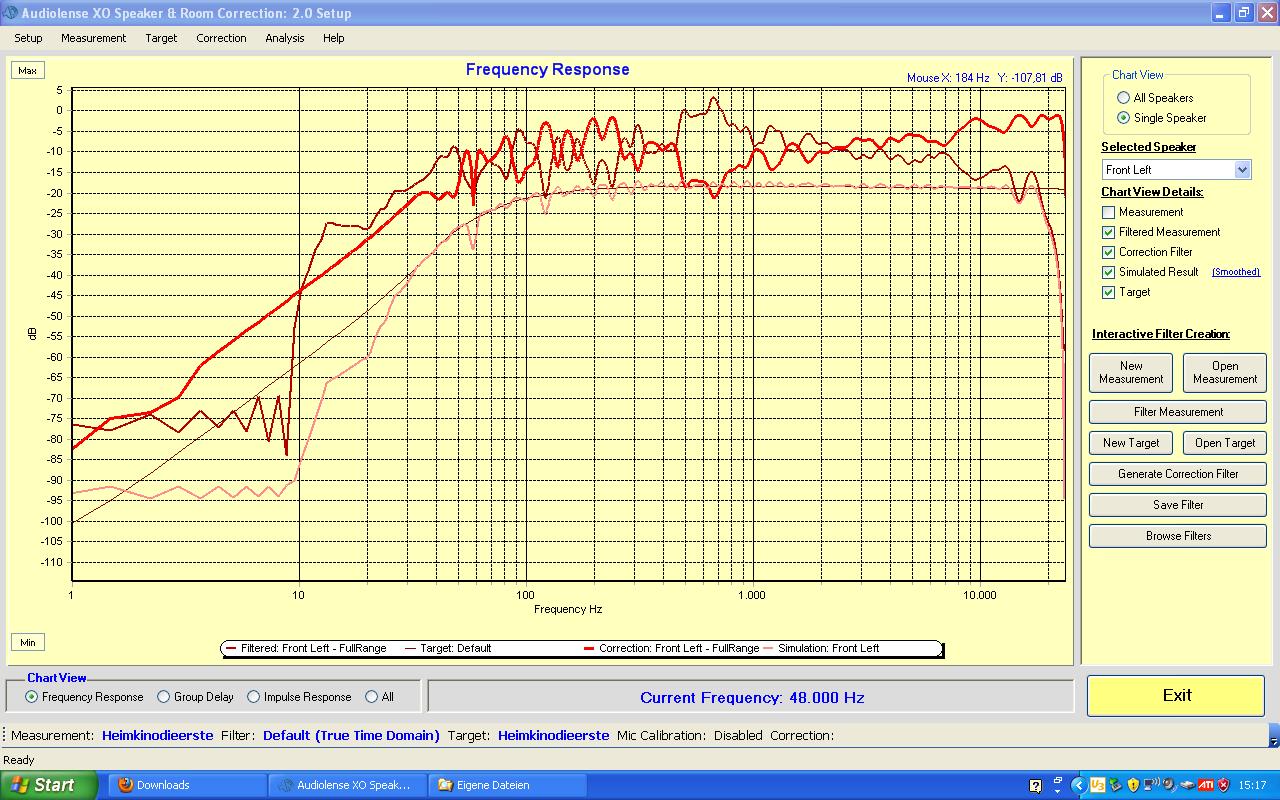1280x800 pixels.
Task: Click the wireless network tray icon
Action: [x=1151, y=785]
